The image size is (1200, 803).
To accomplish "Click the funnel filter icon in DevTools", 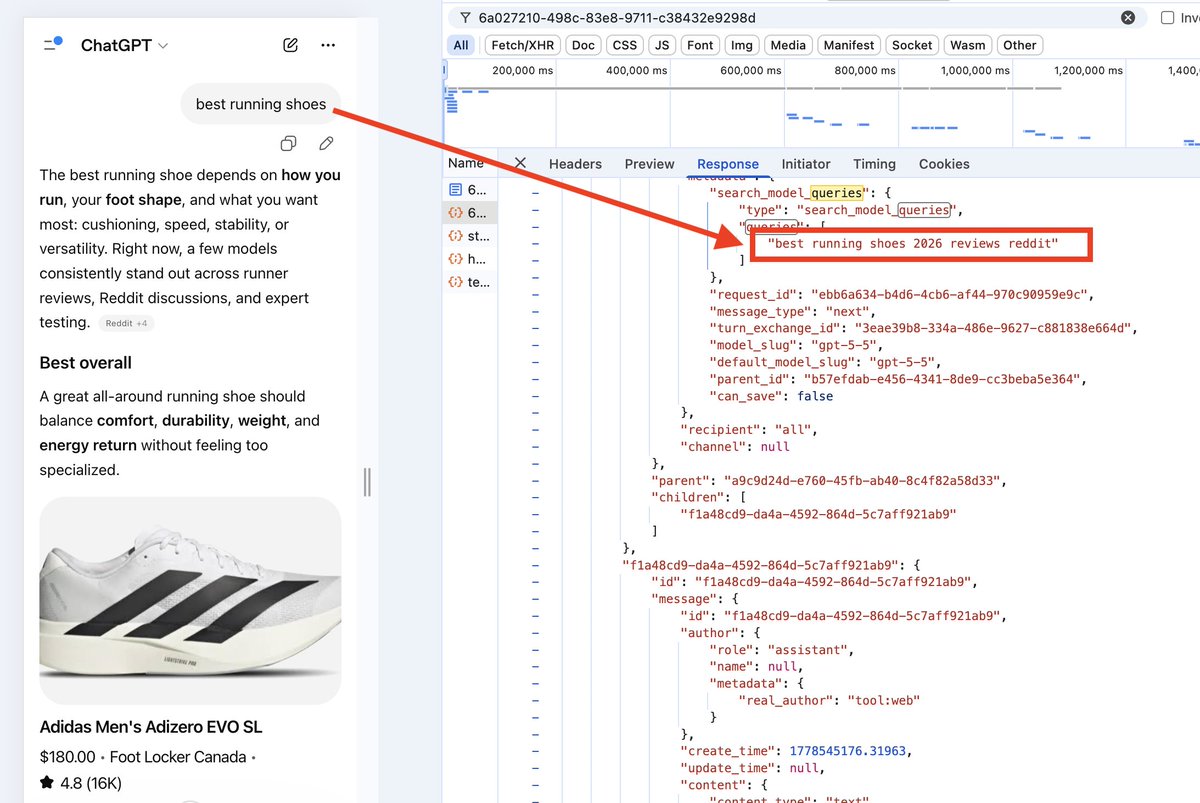I will point(465,17).
